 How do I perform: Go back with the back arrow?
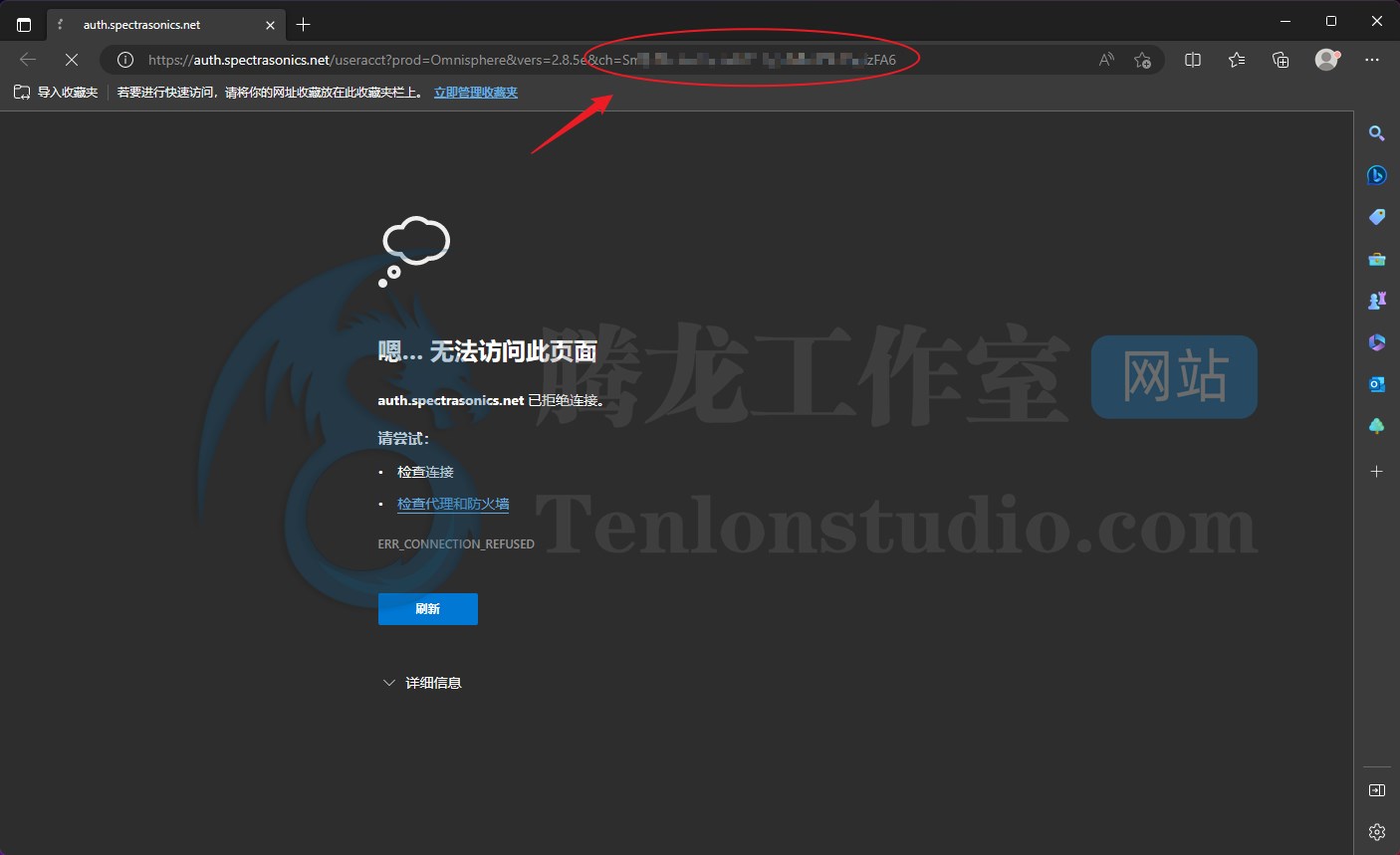pyautogui.click(x=28, y=60)
